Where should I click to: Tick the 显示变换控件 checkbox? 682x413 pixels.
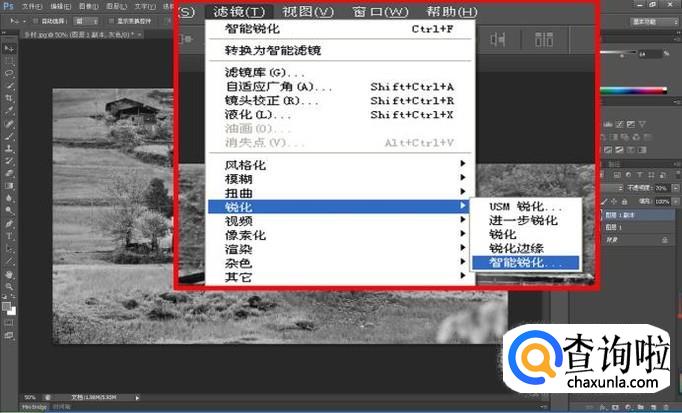click(x=111, y=21)
